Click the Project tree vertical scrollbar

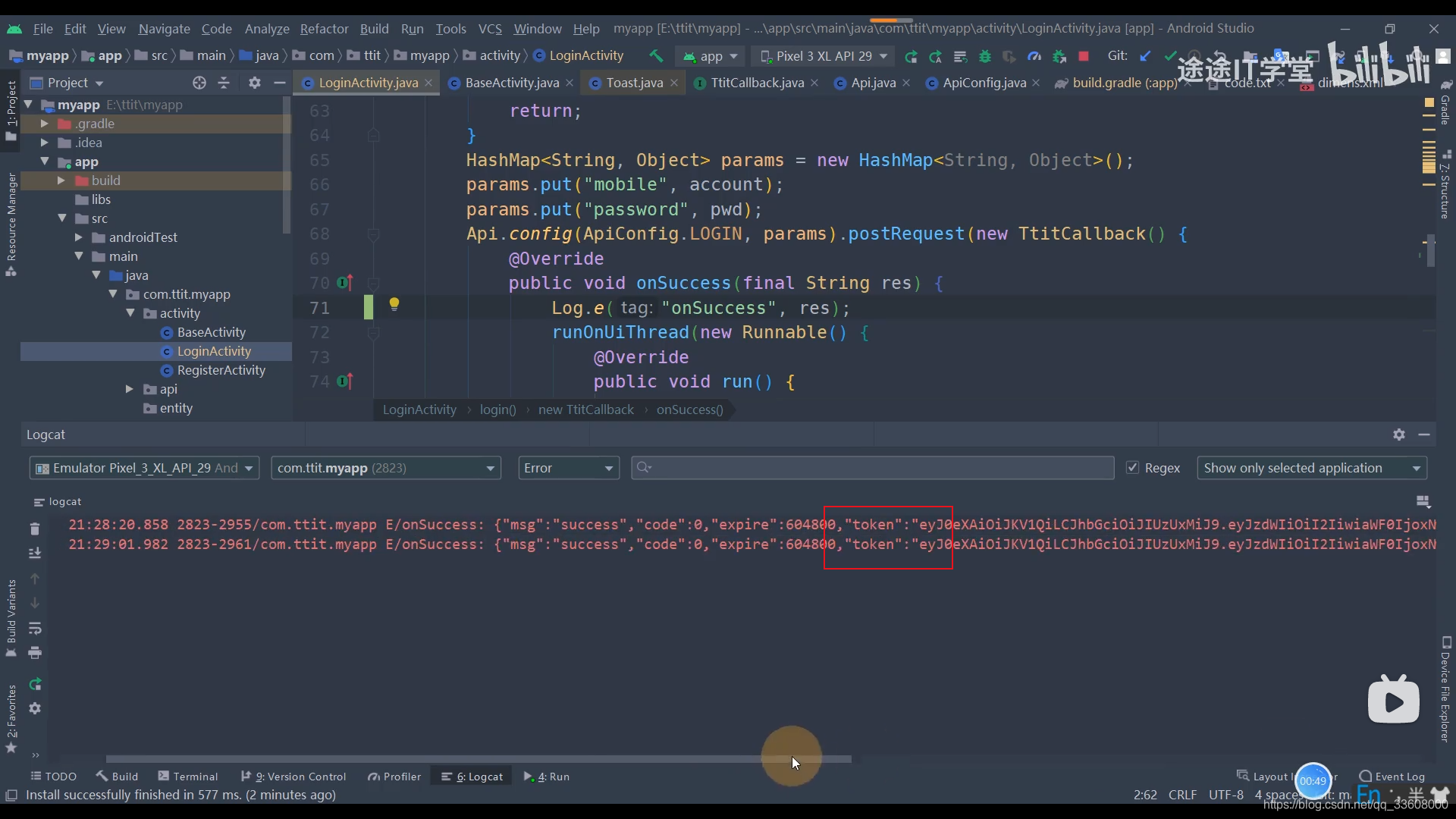[287, 165]
